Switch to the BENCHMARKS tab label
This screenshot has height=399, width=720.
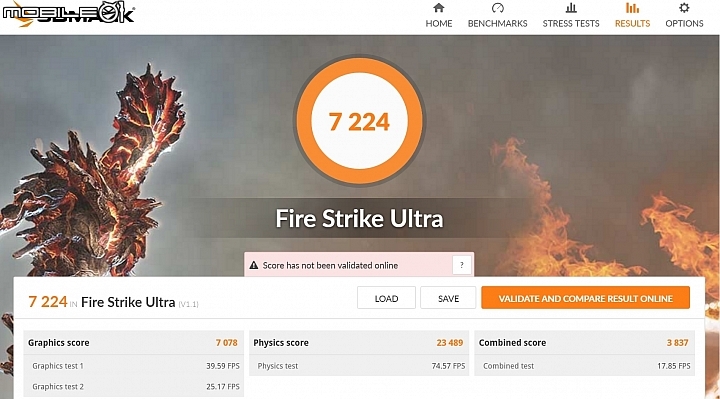pyautogui.click(x=497, y=23)
